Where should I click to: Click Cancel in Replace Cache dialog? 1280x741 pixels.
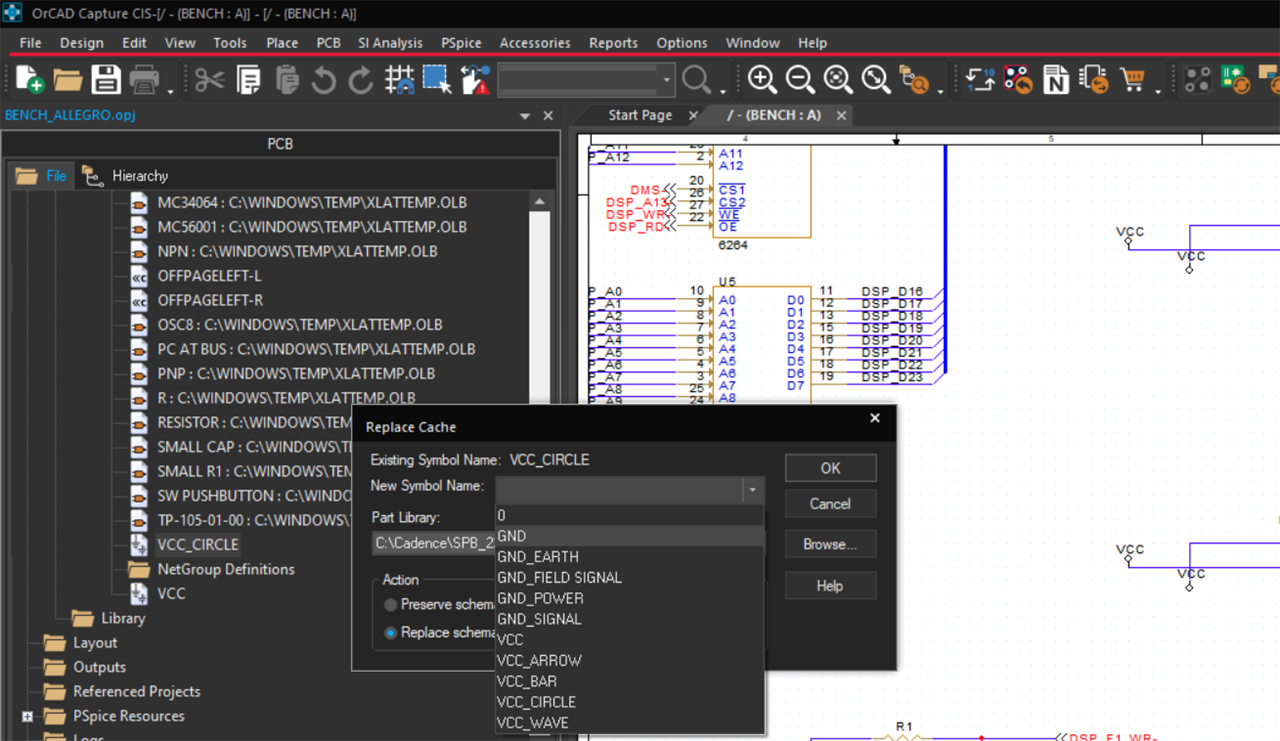[830, 504]
